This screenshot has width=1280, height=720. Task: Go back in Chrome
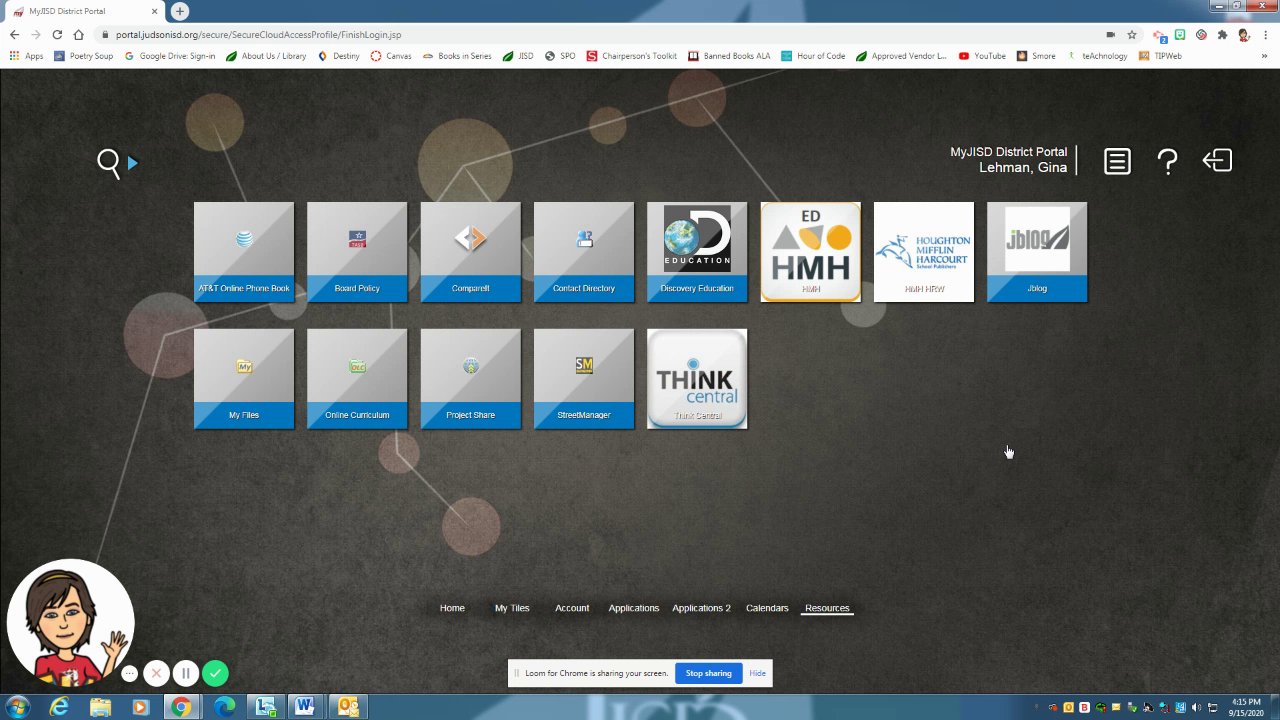tap(14, 35)
